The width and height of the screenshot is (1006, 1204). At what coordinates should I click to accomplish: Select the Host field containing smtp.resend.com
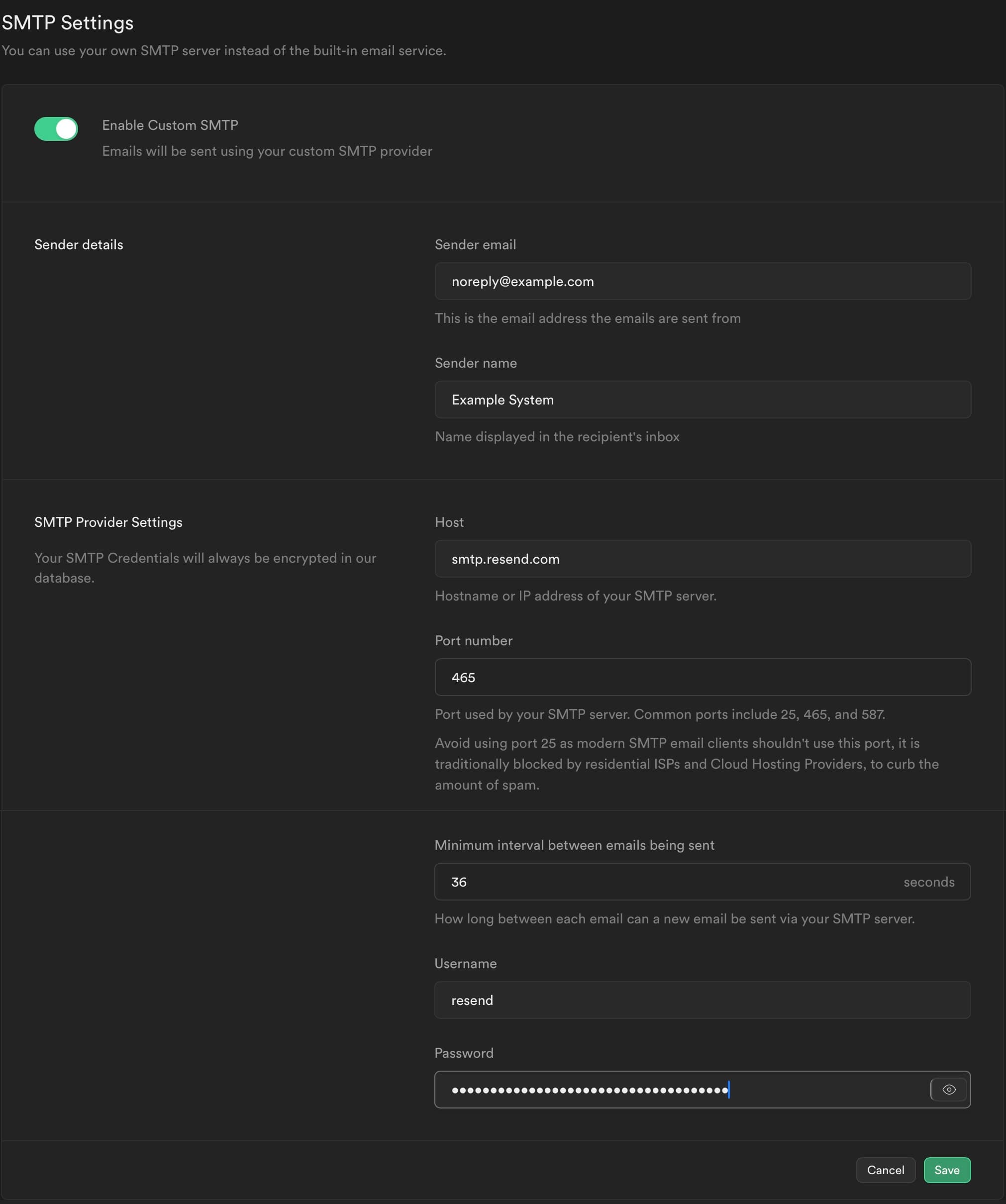tap(702, 558)
